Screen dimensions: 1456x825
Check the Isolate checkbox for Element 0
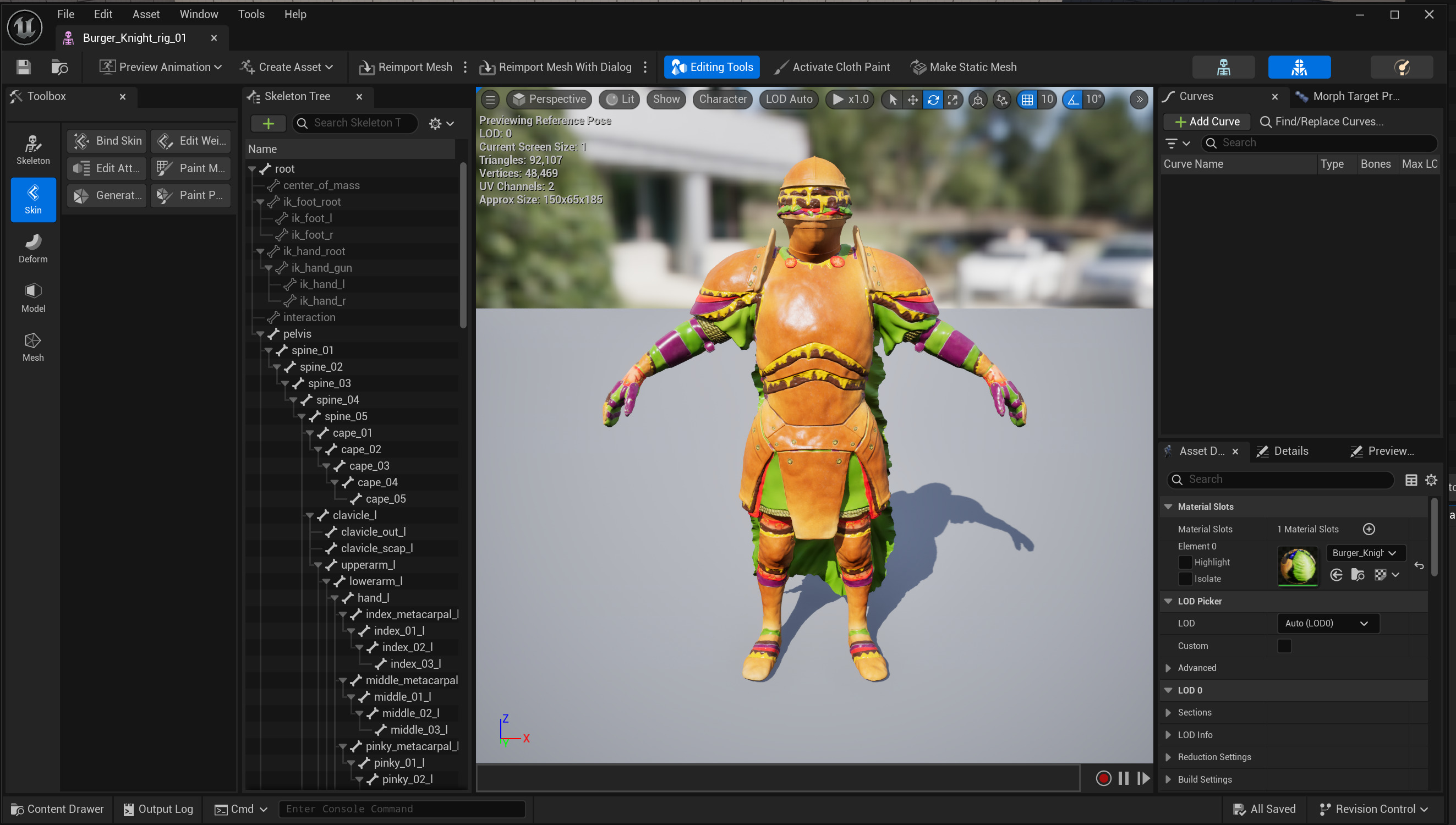[x=1185, y=579]
